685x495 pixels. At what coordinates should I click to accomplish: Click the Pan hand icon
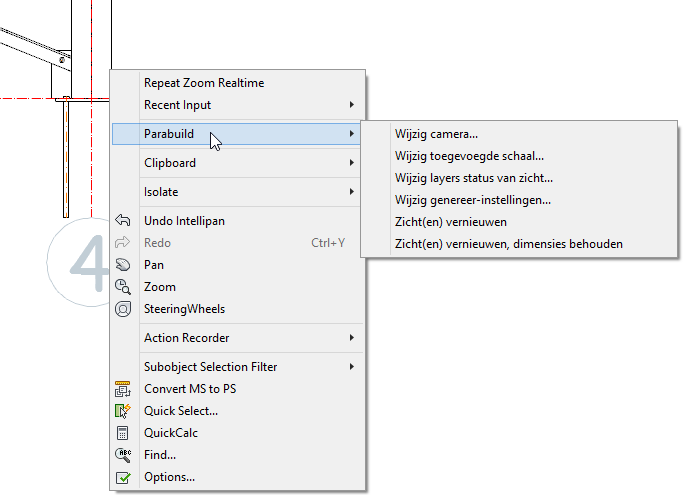[x=123, y=265]
